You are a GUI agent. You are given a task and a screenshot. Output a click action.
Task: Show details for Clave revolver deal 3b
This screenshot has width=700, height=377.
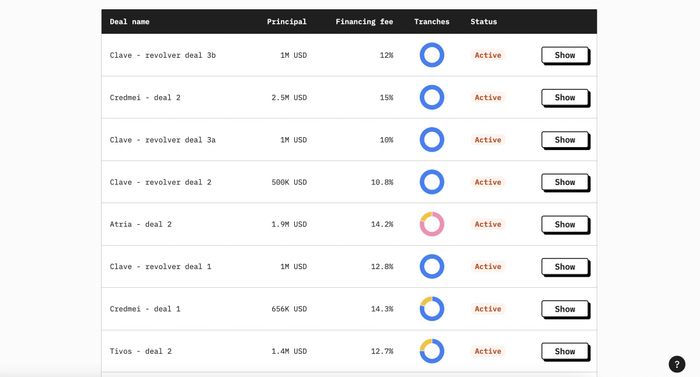coord(565,55)
